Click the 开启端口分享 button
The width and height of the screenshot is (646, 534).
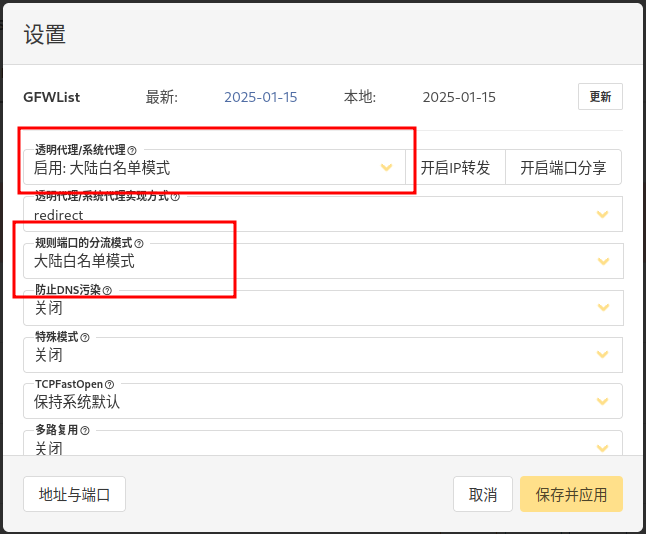pos(563,168)
